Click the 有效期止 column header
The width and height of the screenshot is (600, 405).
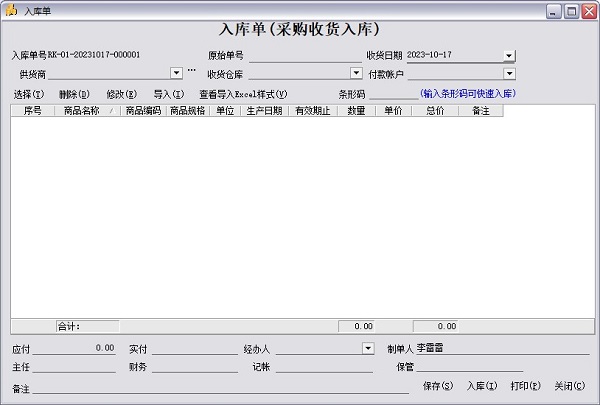[313, 111]
